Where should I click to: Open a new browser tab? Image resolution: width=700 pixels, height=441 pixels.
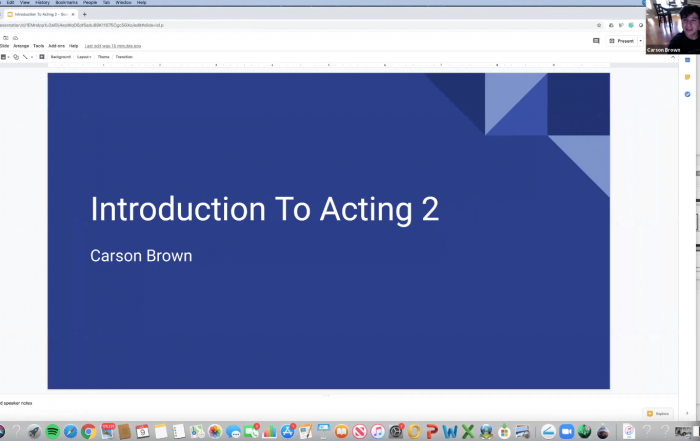coord(85,14)
